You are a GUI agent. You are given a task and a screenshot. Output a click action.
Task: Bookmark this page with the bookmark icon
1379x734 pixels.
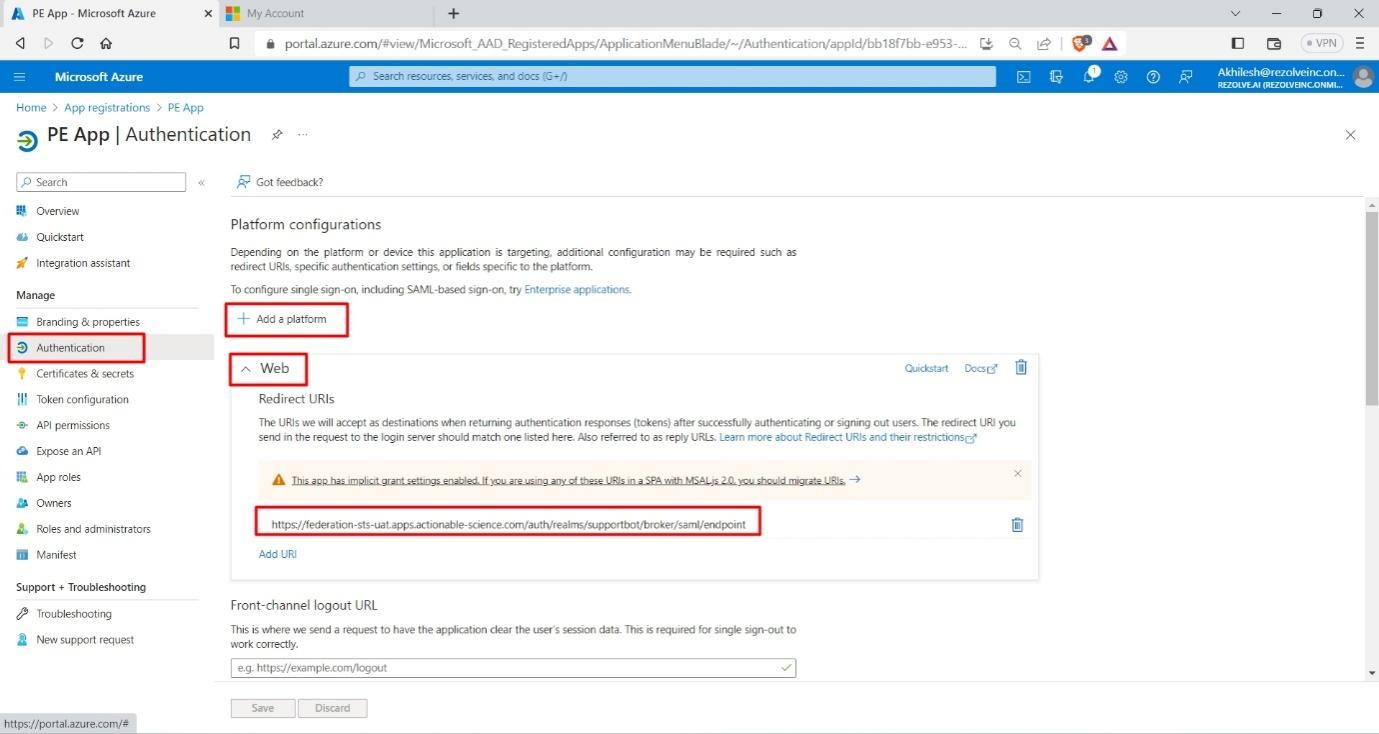point(235,43)
